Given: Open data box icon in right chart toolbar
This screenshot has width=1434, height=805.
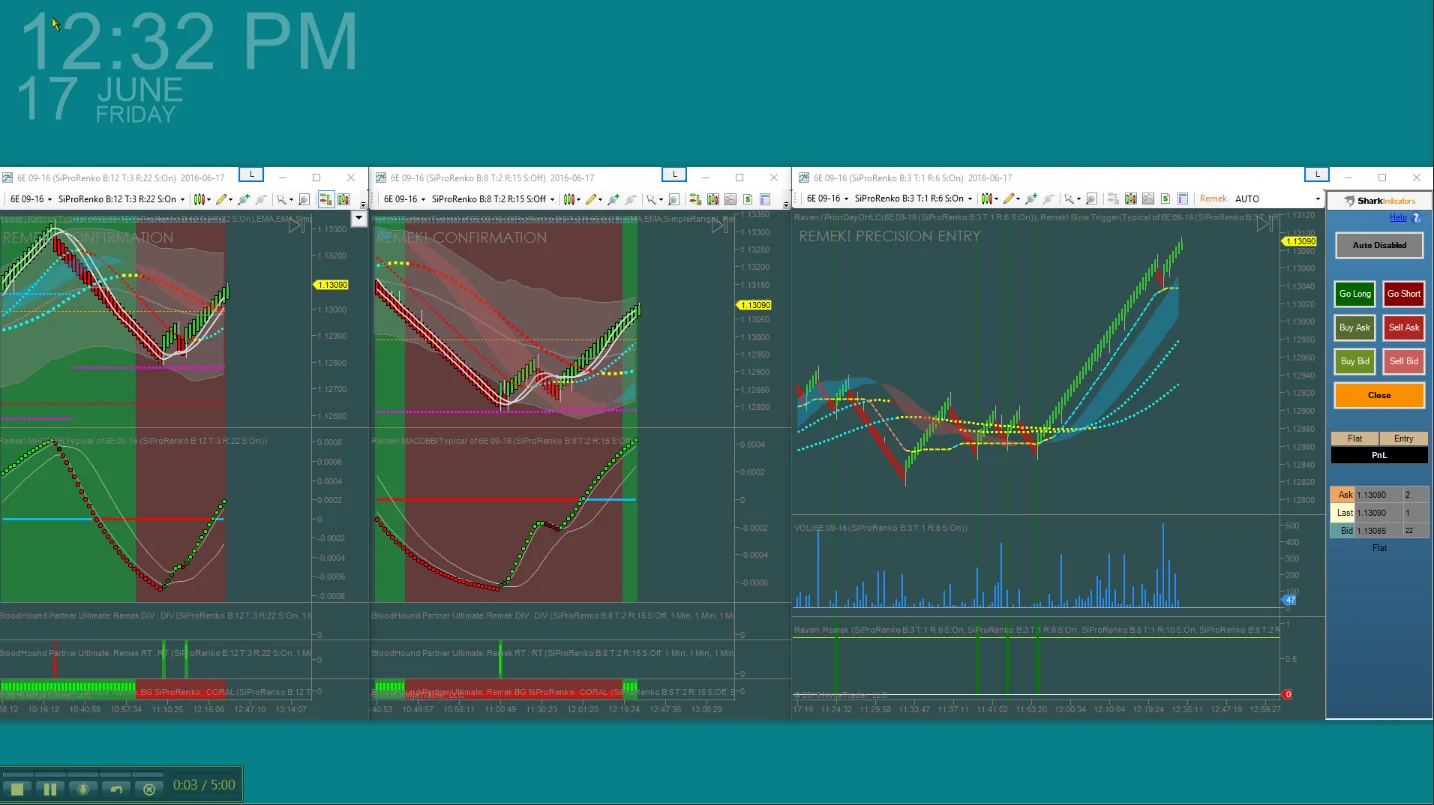Looking at the screenshot, I should pyautogui.click(x=1182, y=199).
